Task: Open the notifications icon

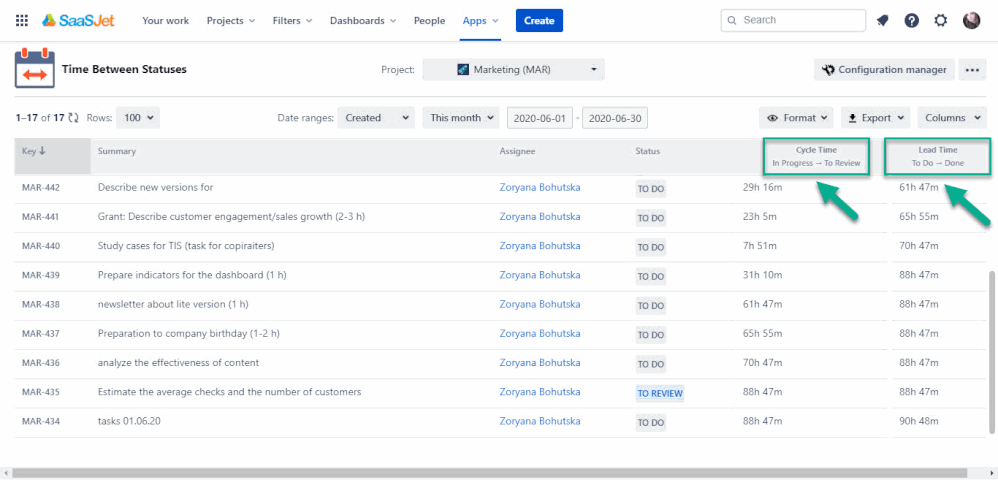Action: click(882, 20)
